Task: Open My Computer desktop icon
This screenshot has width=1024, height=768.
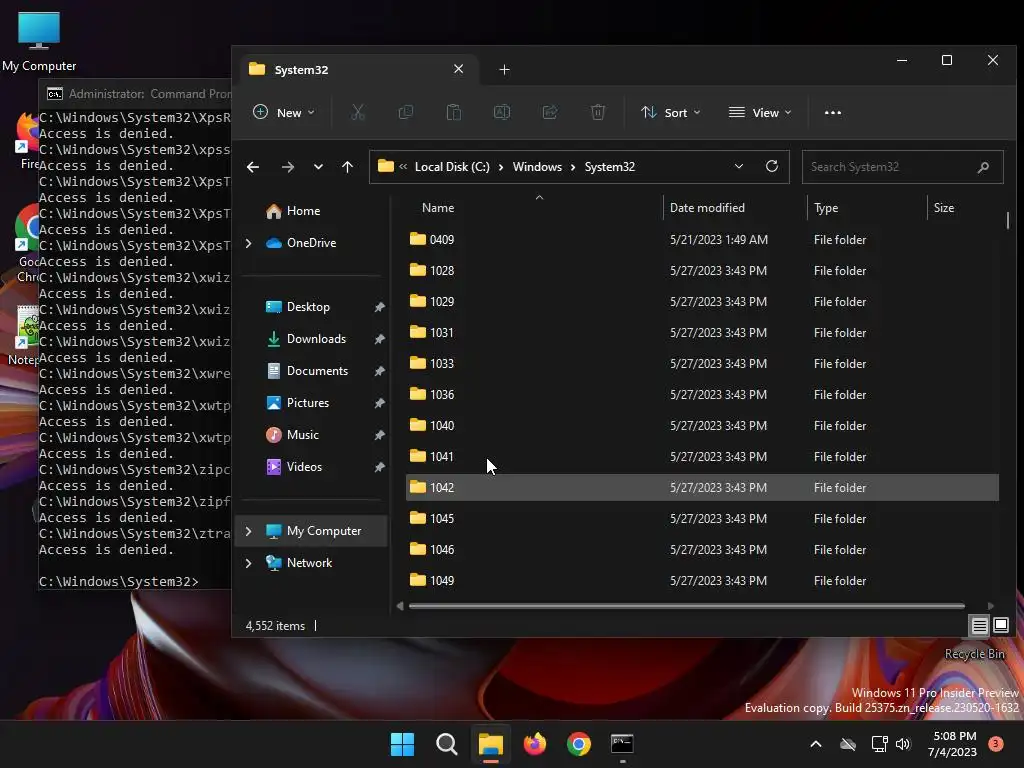Action: (39, 40)
